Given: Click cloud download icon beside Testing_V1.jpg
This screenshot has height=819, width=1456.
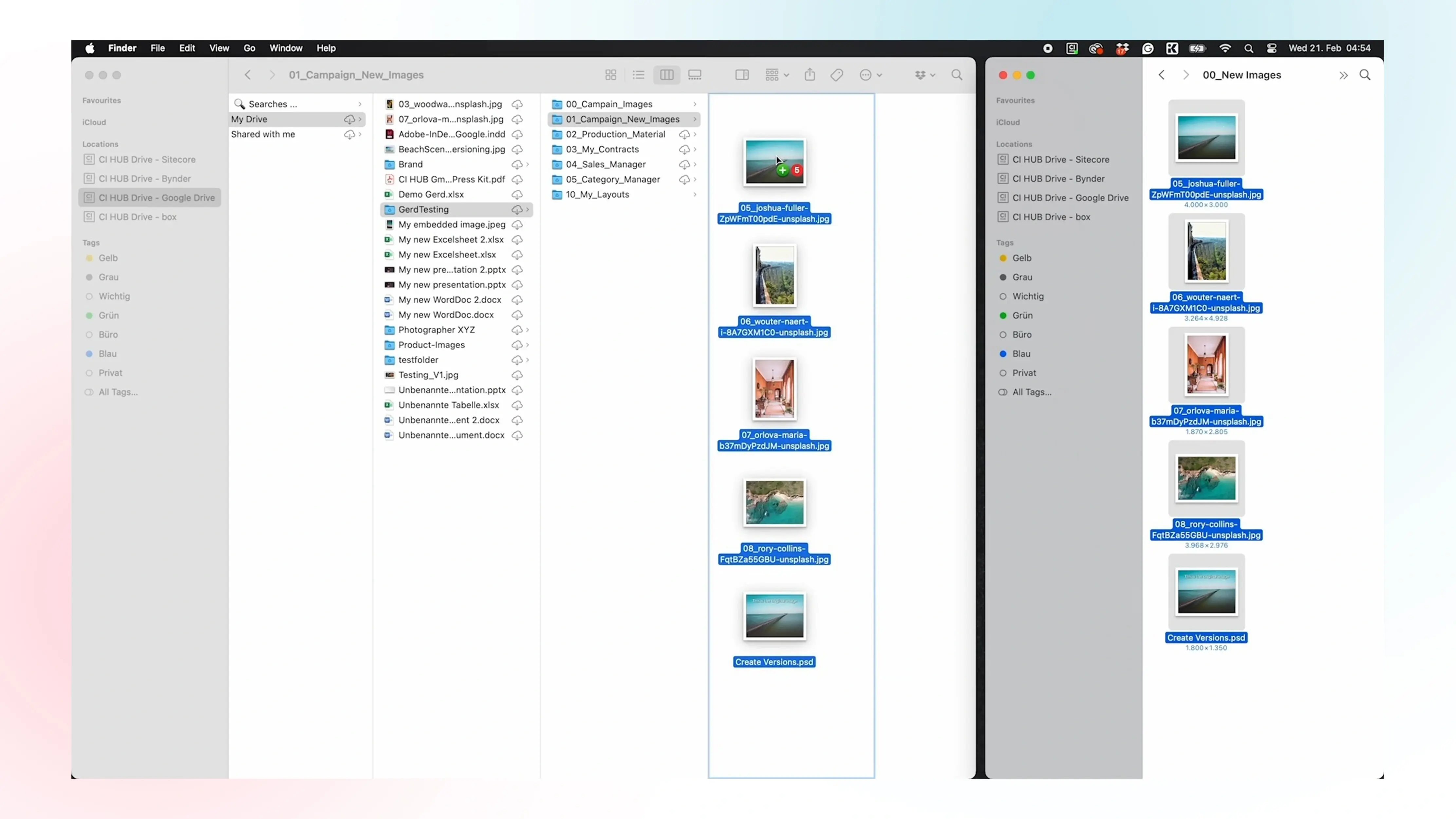Looking at the screenshot, I should click(x=517, y=375).
